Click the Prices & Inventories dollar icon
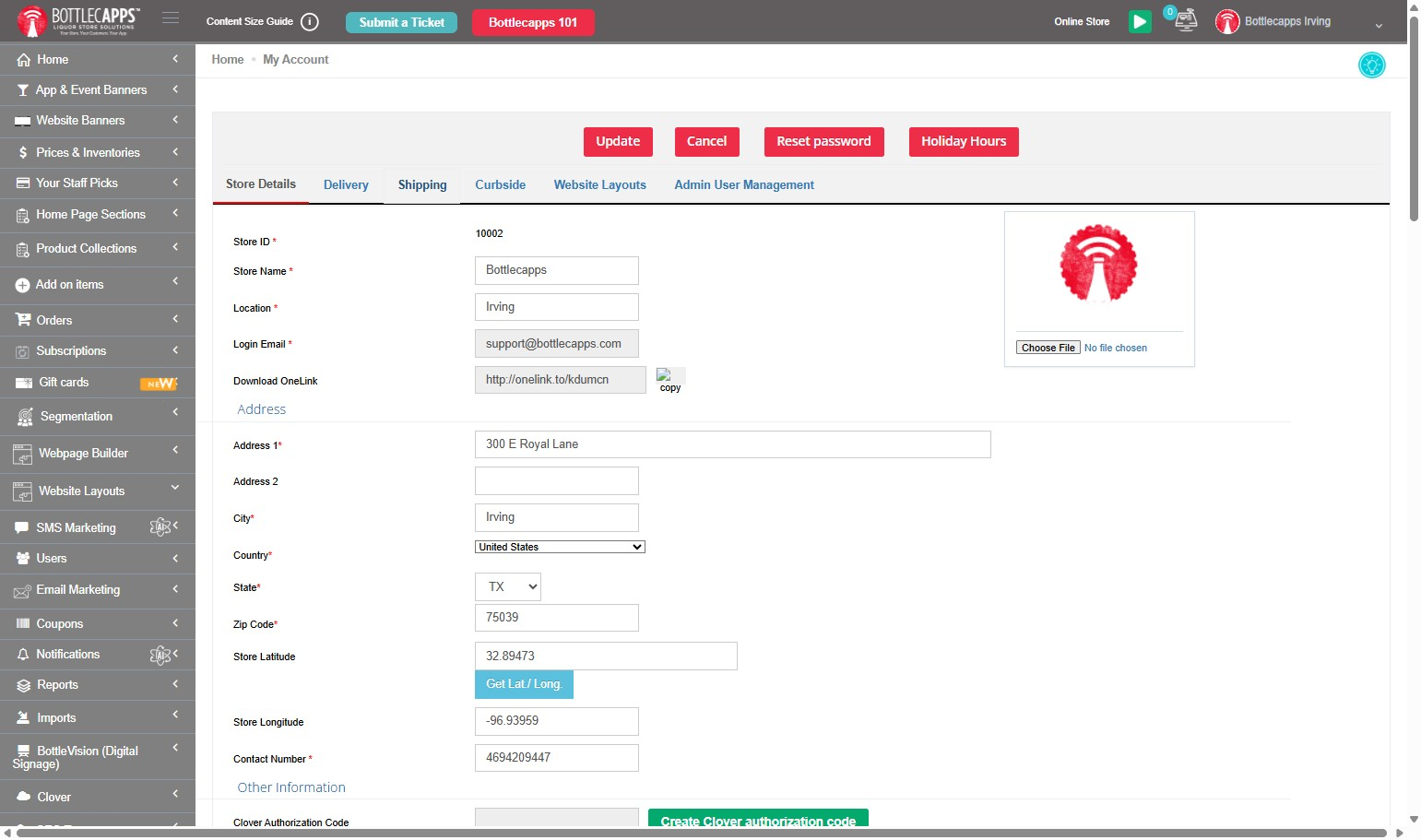1421x840 pixels. point(23,152)
